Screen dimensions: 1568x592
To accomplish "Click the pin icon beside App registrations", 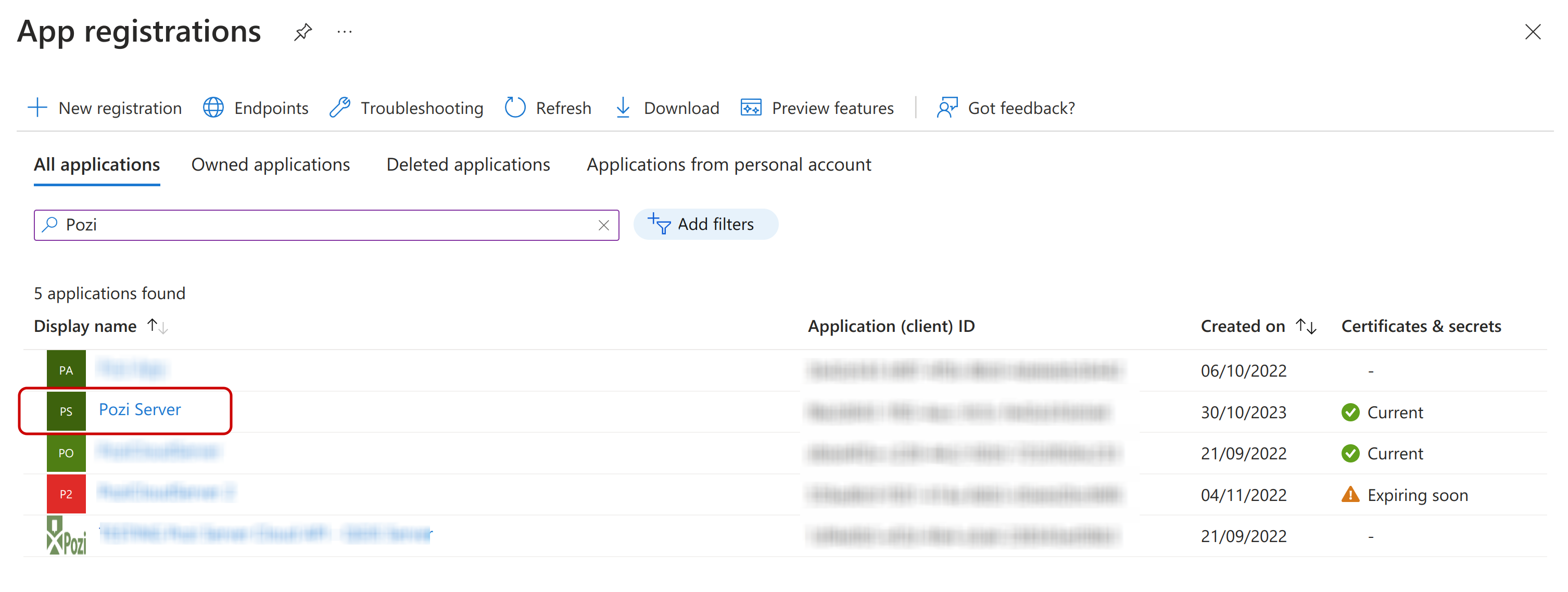I will [302, 32].
